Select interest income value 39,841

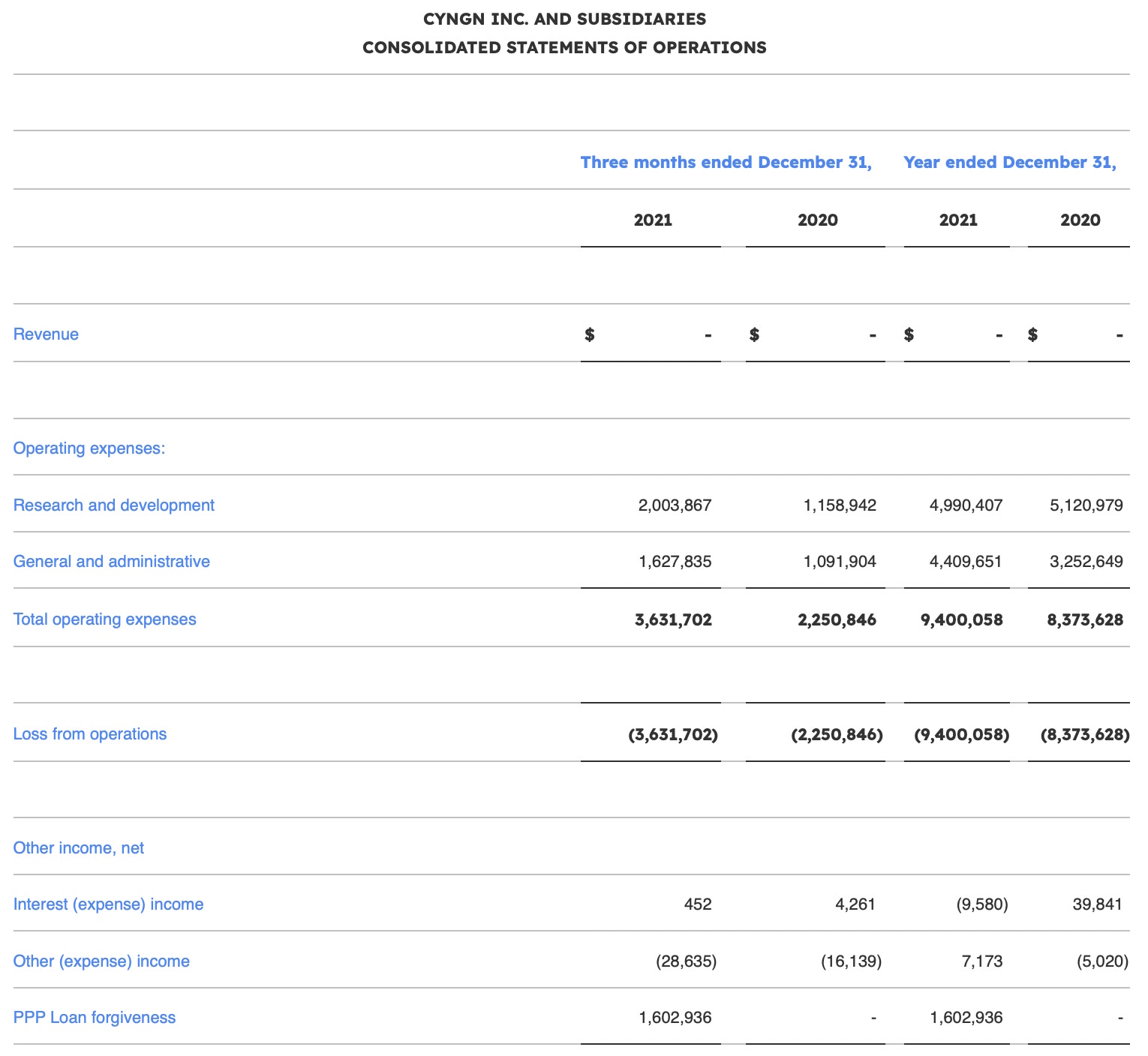coord(1098,904)
